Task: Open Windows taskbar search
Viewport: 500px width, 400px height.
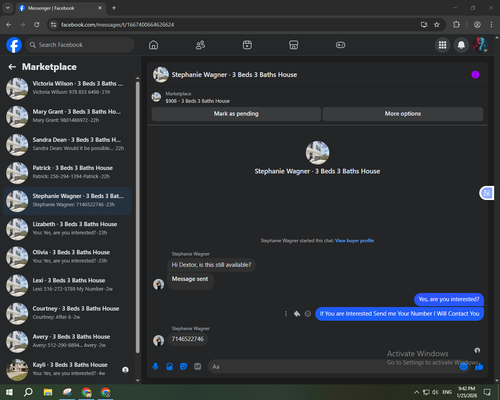Action: (28, 392)
